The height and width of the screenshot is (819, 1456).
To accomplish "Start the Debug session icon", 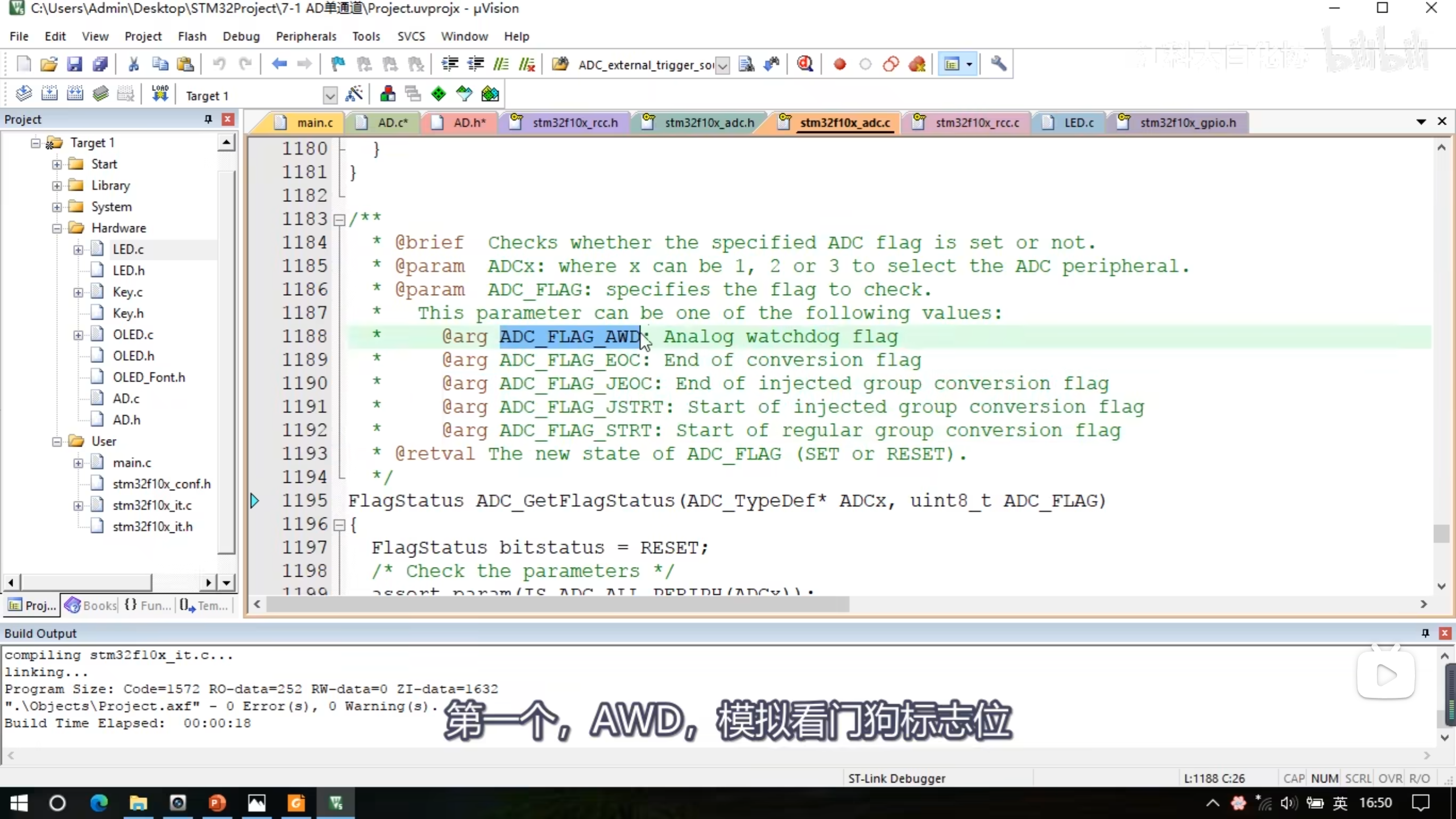I will pyautogui.click(x=805, y=64).
